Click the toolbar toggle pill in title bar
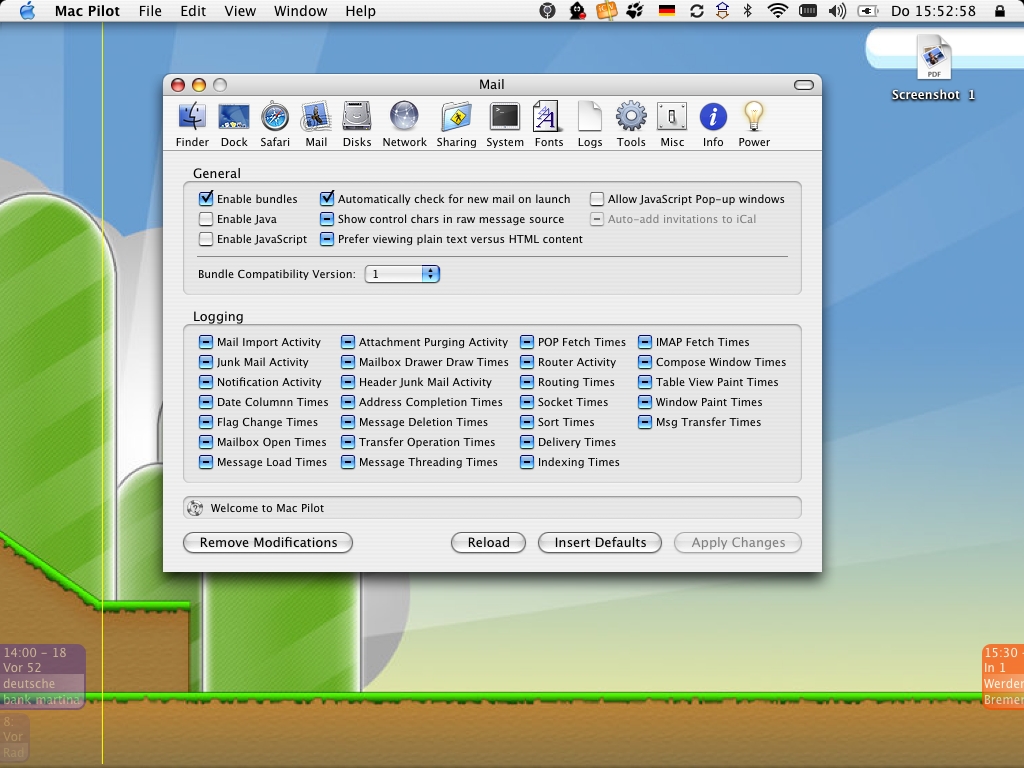 tap(804, 85)
